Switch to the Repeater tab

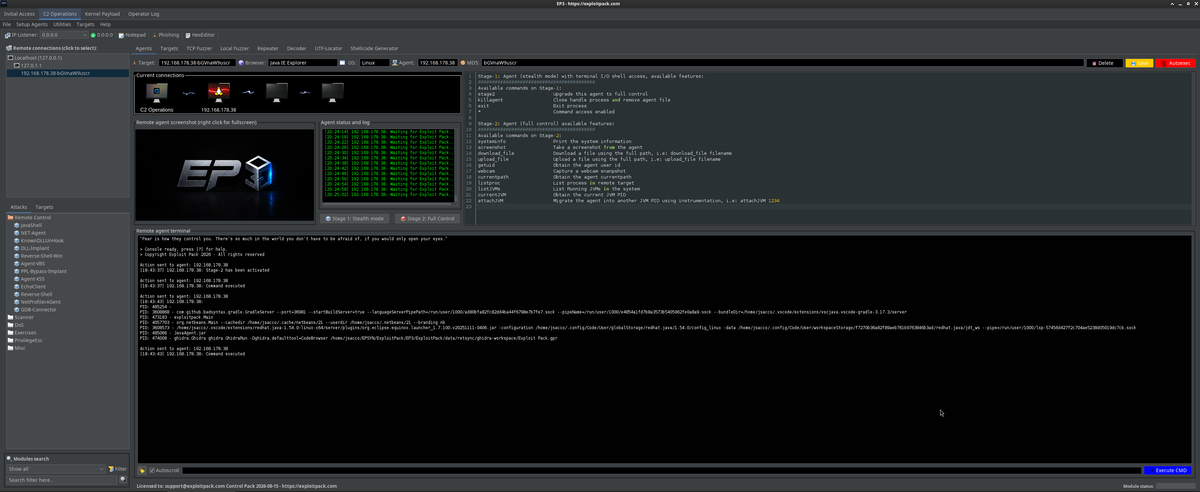[268, 48]
